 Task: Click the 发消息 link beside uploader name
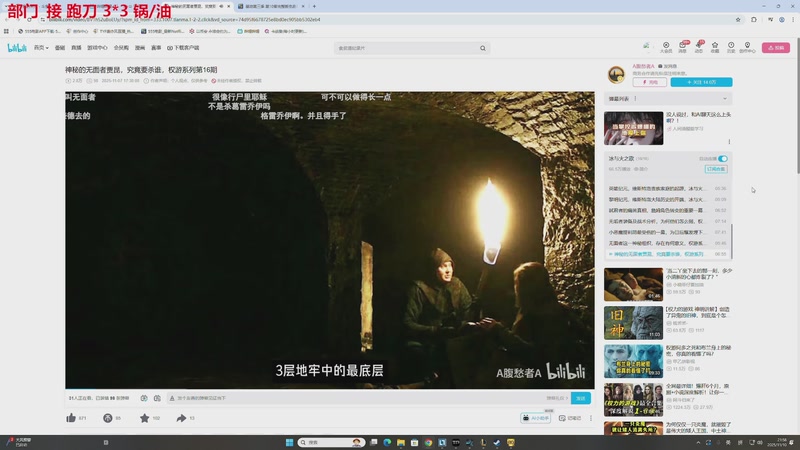(667, 66)
